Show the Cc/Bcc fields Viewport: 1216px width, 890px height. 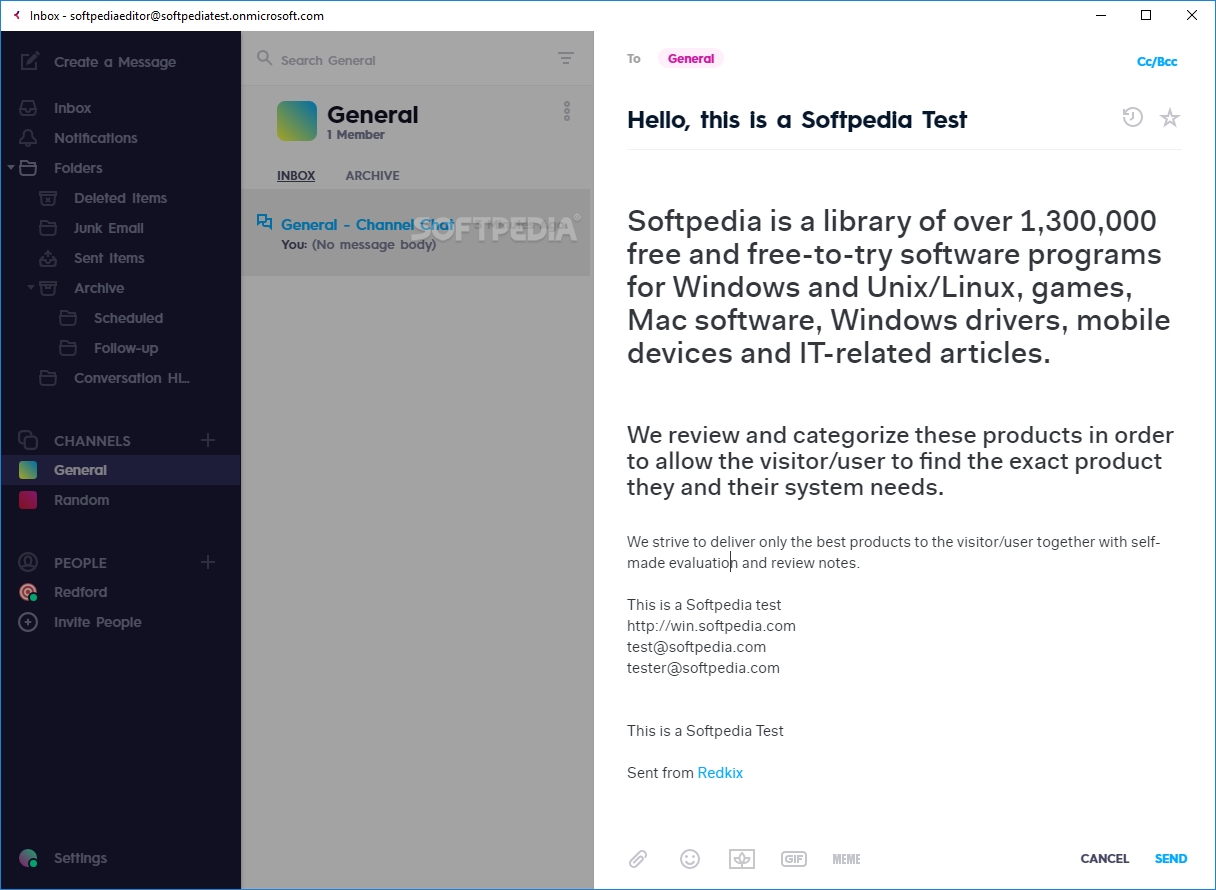pyautogui.click(x=1157, y=62)
